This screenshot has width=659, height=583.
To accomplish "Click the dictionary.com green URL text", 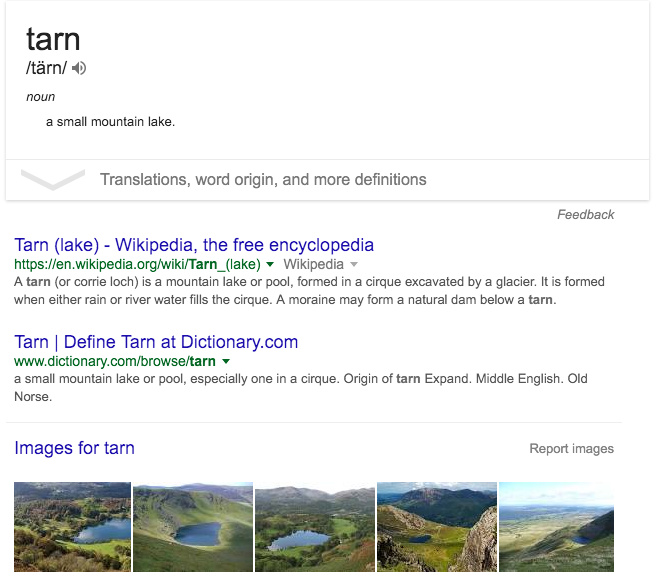I will (115, 362).
